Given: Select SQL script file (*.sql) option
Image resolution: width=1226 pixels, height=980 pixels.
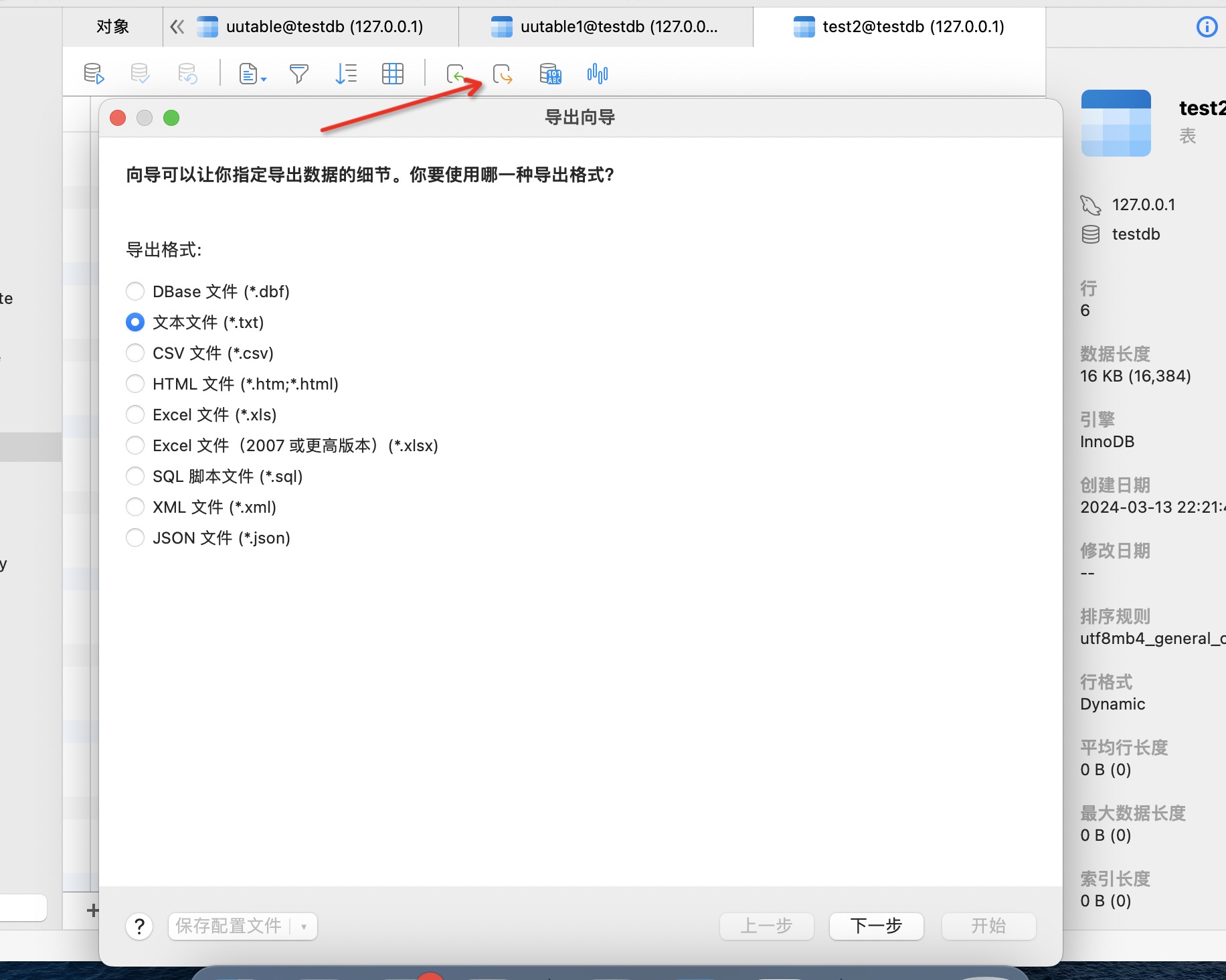Looking at the screenshot, I should [x=135, y=476].
